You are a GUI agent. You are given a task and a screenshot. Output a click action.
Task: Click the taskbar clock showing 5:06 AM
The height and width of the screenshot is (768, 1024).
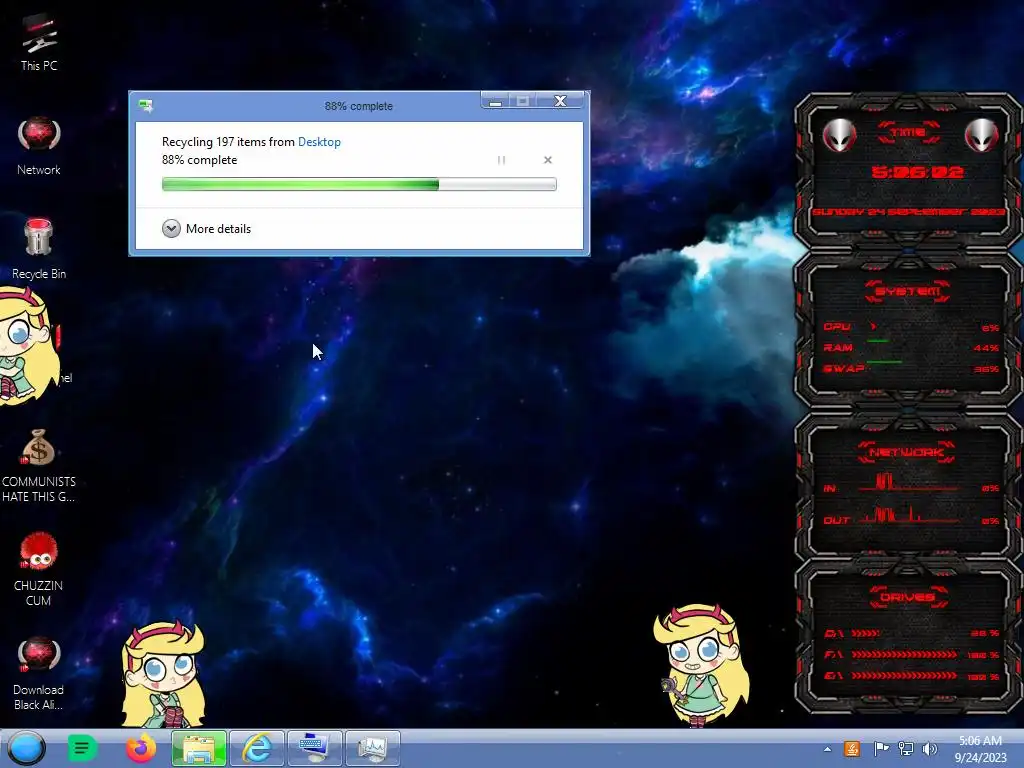pyautogui.click(x=980, y=749)
